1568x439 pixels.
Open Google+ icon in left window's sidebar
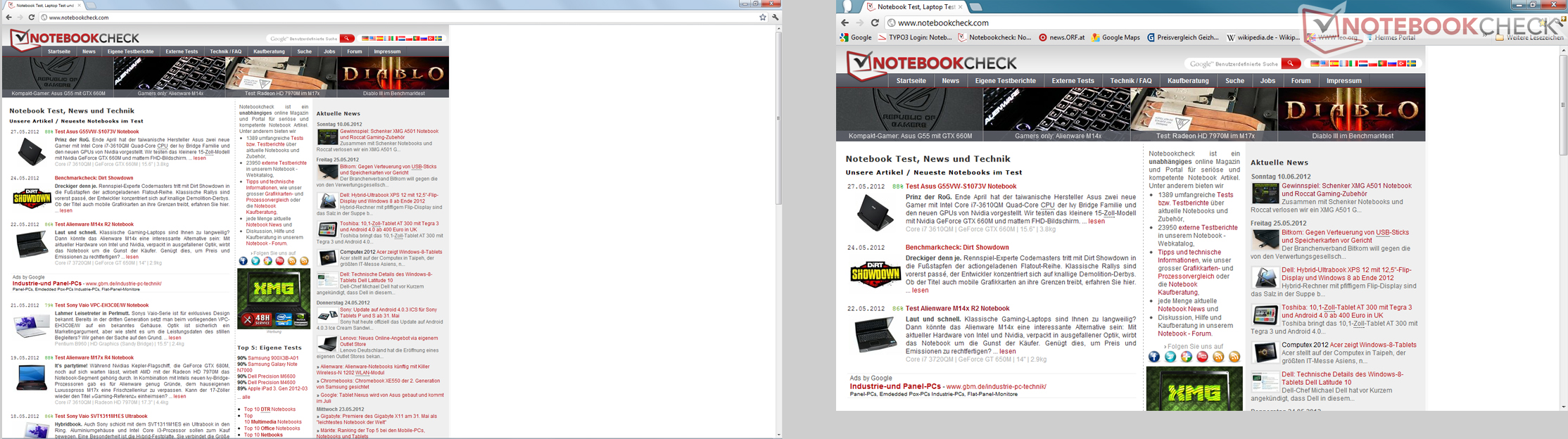click(x=267, y=261)
